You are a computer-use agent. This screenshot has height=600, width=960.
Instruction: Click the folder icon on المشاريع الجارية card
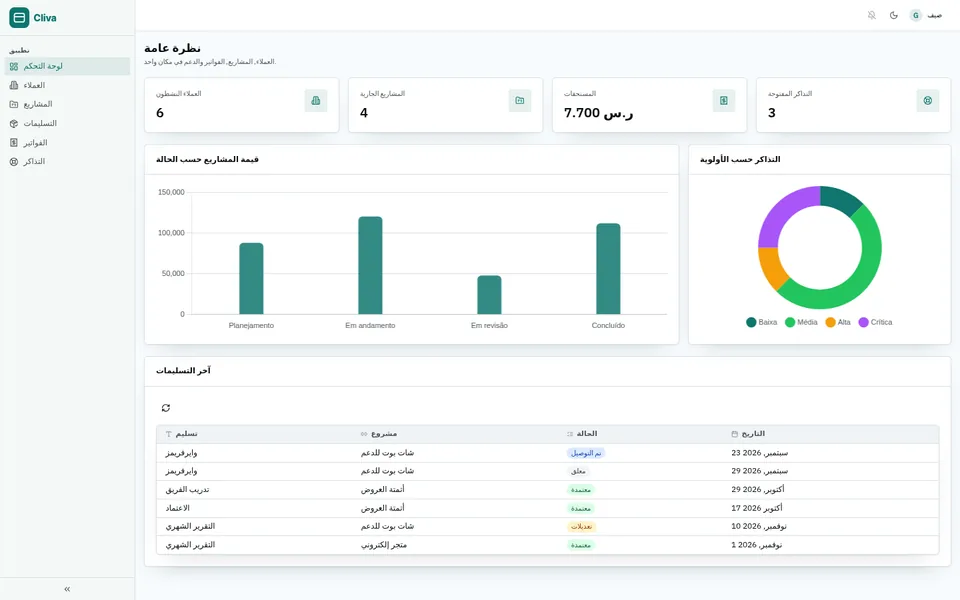[x=520, y=100]
